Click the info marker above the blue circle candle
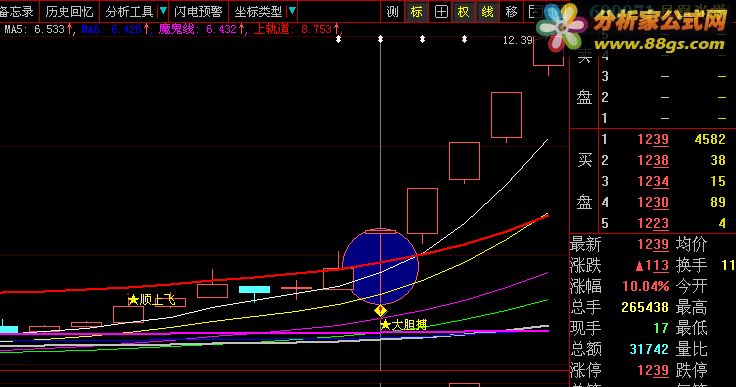Image resolution: width=736 pixels, height=387 pixels. (x=338, y=39)
